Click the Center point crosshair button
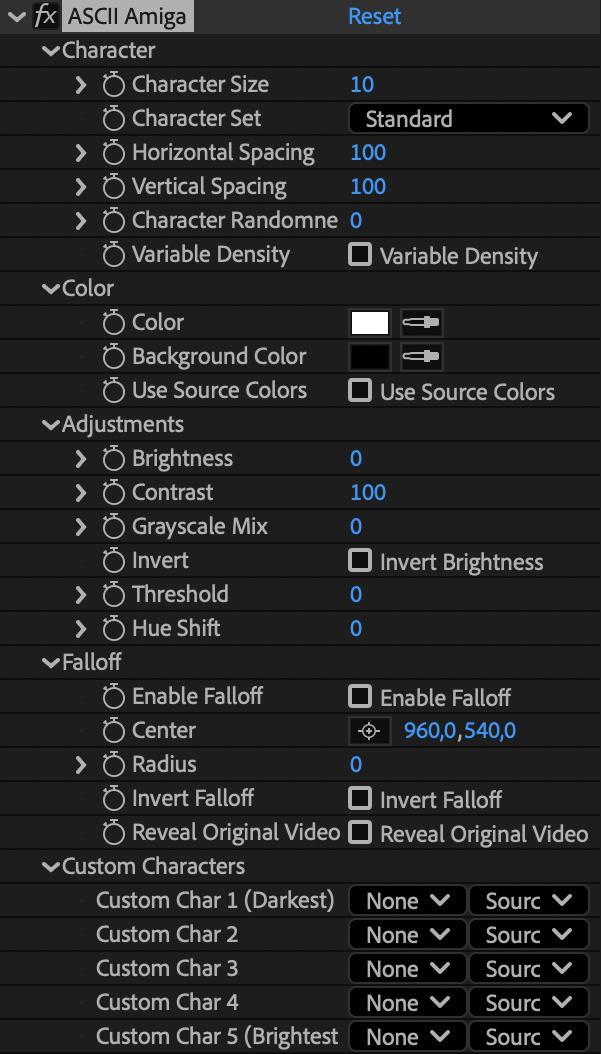Image resolution: width=601 pixels, height=1054 pixels. pos(369,731)
